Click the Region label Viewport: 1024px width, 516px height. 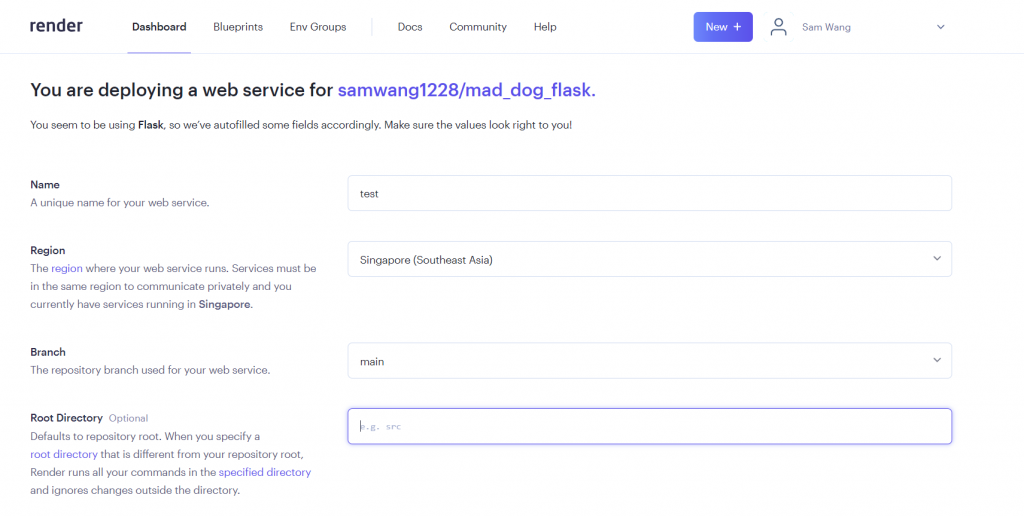click(48, 250)
